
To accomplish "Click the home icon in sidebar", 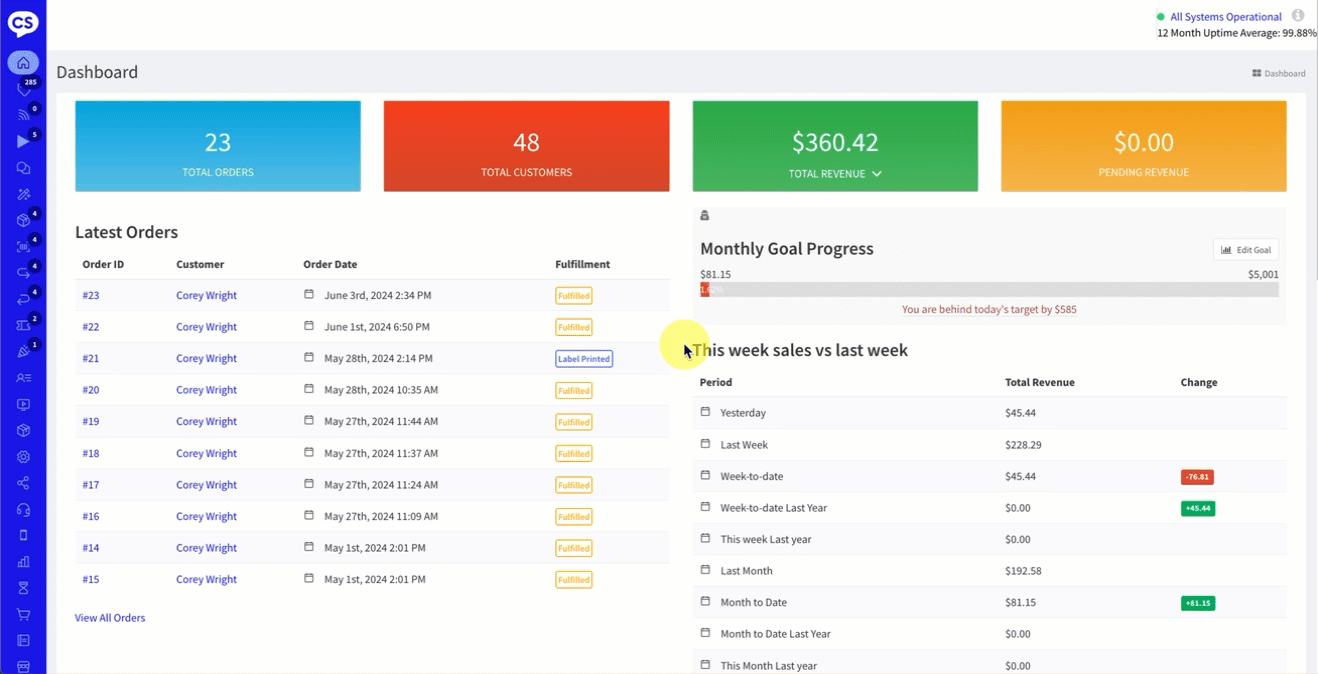I will pos(23,63).
